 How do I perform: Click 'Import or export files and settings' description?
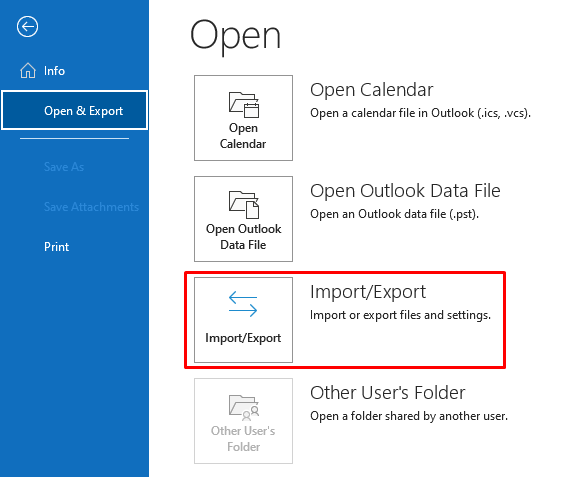pos(400,315)
